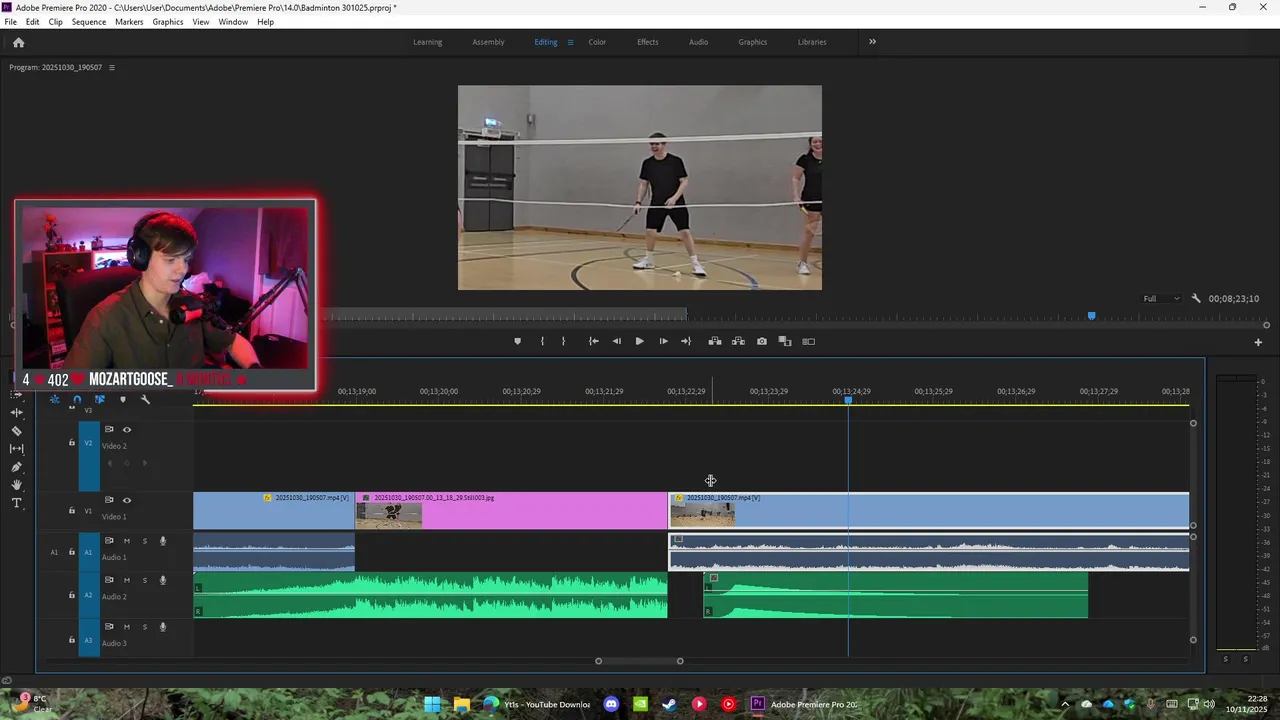Play the program monitor video
The width and height of the screenshot is (1280, 720).
tap(639, 341)
